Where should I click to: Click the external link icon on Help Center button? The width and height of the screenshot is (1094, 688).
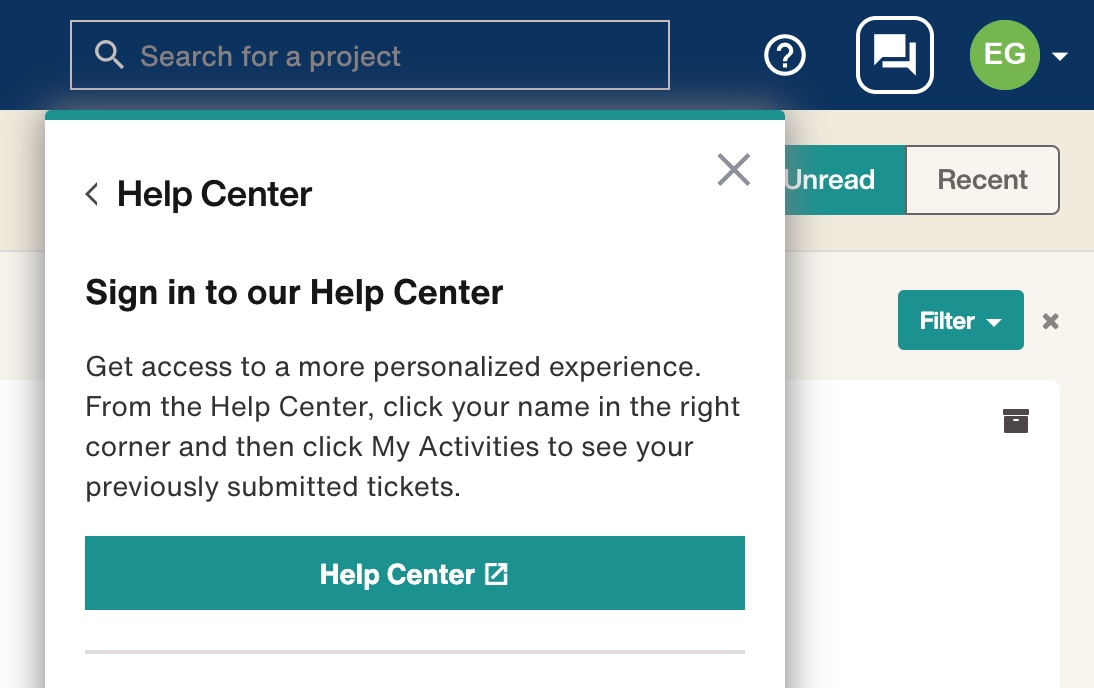tap(496, 574)
